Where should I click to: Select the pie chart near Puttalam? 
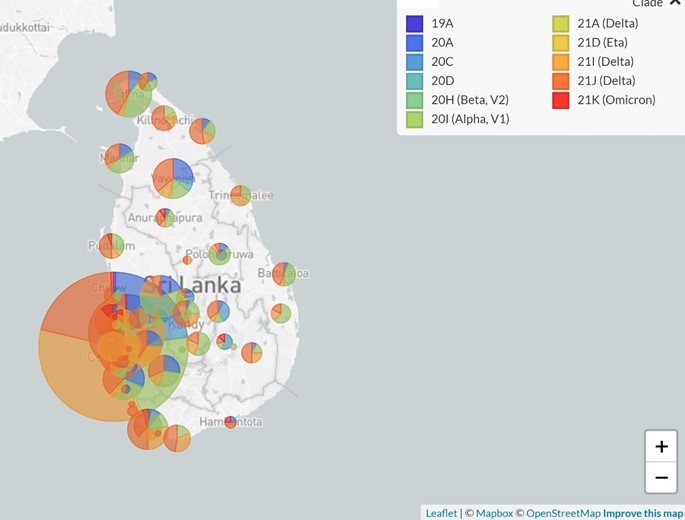[112, 246]
